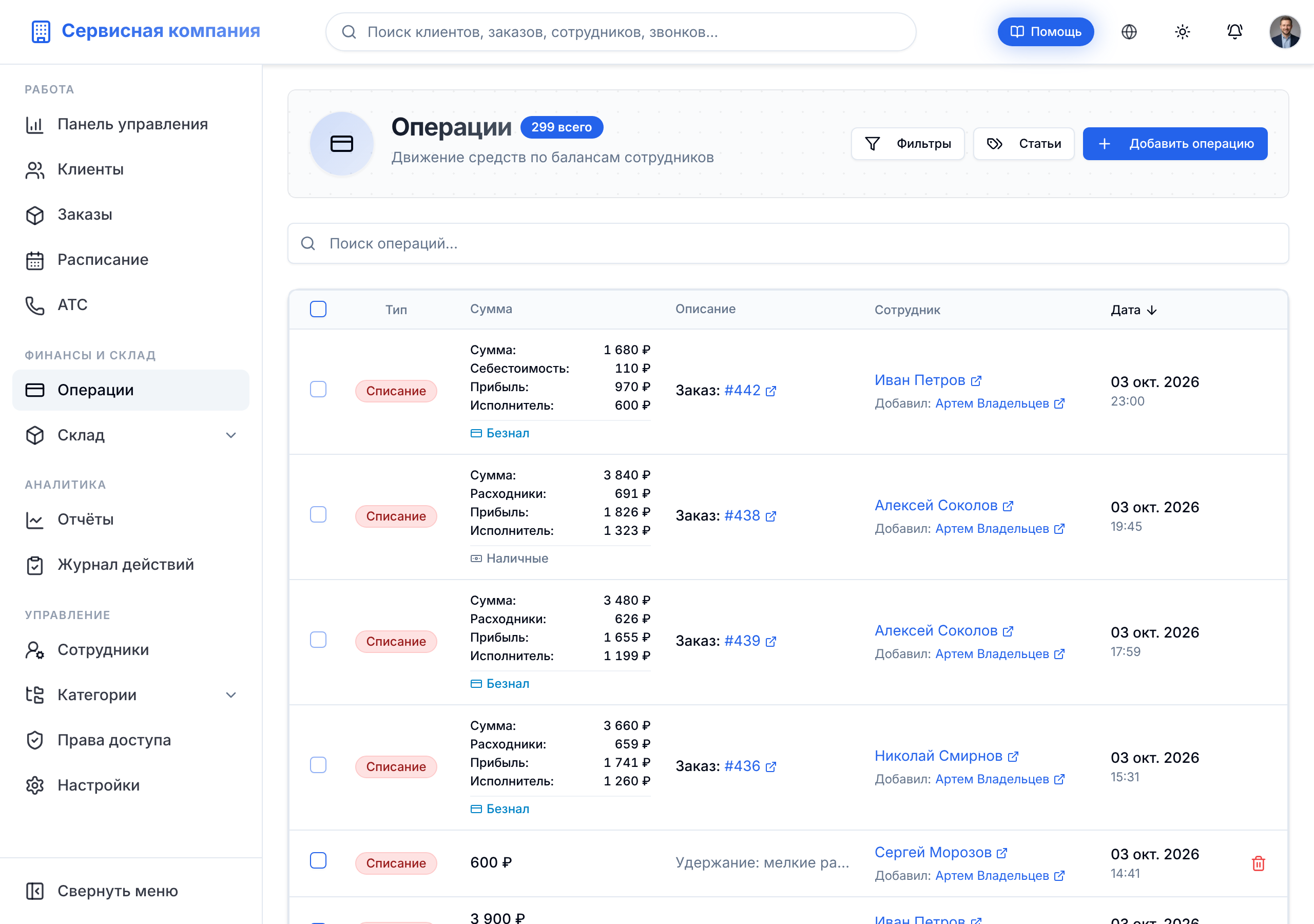Viewport: 1314px width, 924px height.
Task: Open external link icon beside Николай Смирнов
Action: (x=1013, y=756)
